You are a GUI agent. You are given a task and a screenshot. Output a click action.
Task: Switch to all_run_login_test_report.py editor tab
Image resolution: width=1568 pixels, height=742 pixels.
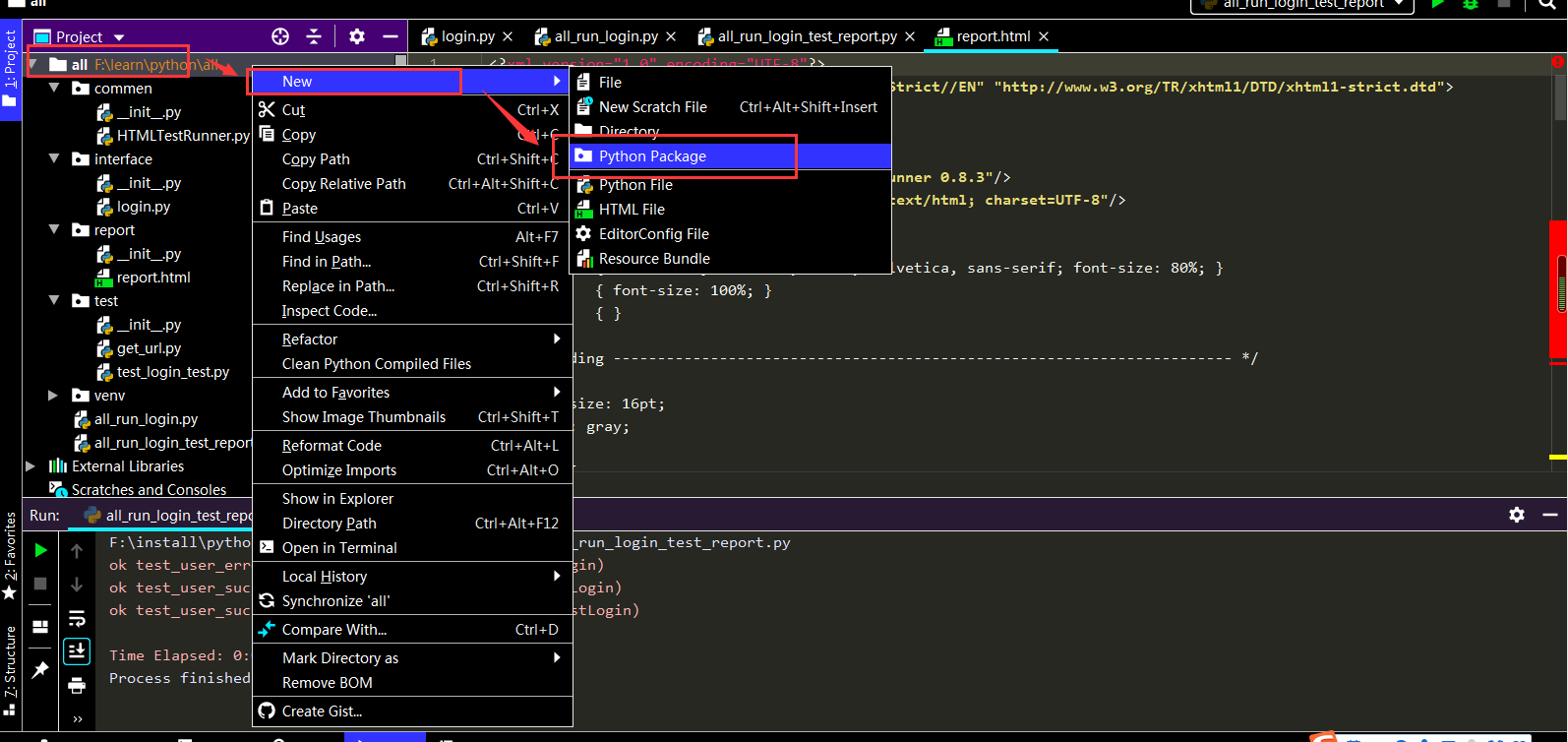click(x=807, y=36)
